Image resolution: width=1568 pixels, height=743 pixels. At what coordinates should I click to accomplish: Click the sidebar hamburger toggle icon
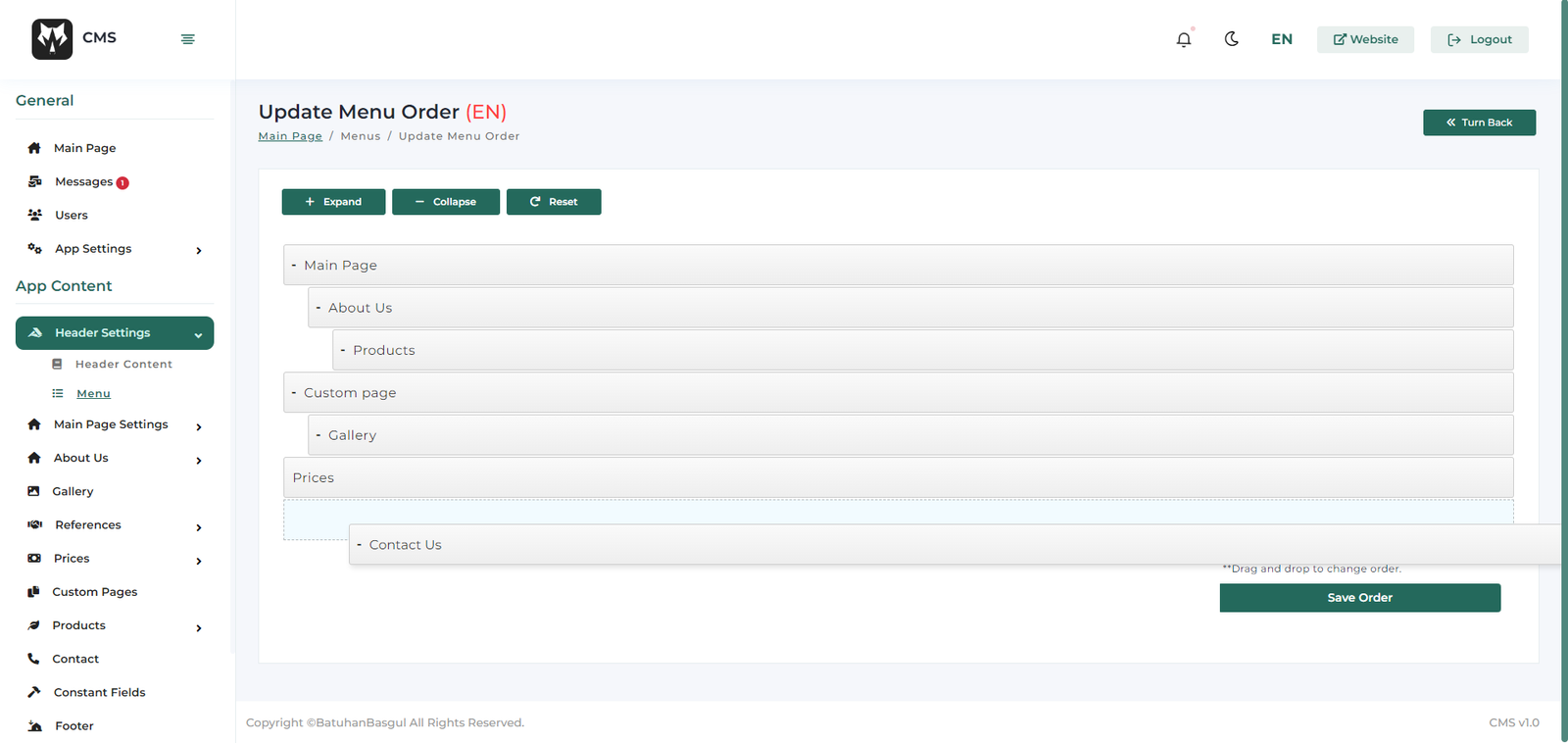(187, 39)
